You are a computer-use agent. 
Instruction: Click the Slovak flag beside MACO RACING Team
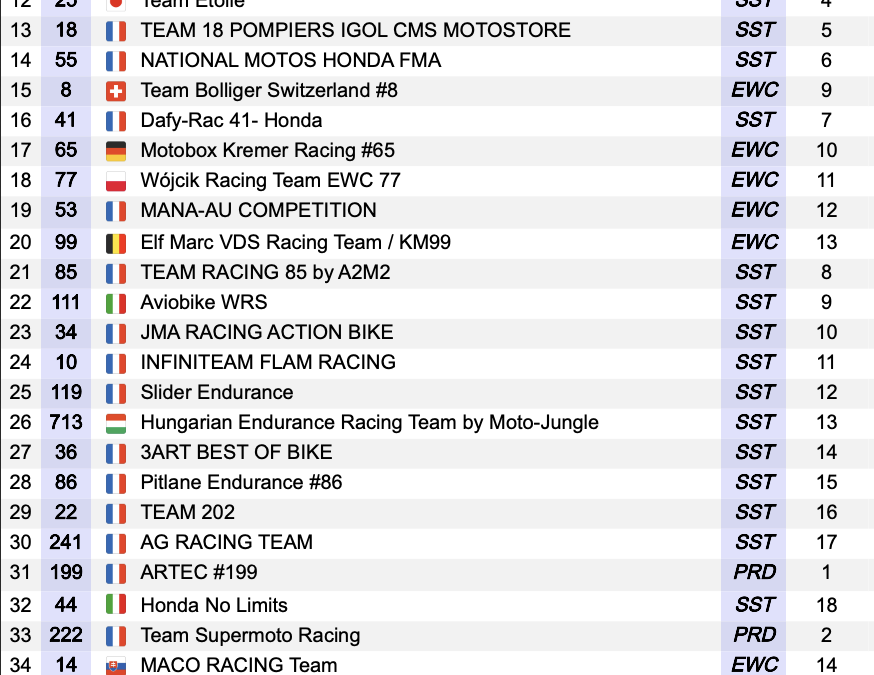pos(116,666)
